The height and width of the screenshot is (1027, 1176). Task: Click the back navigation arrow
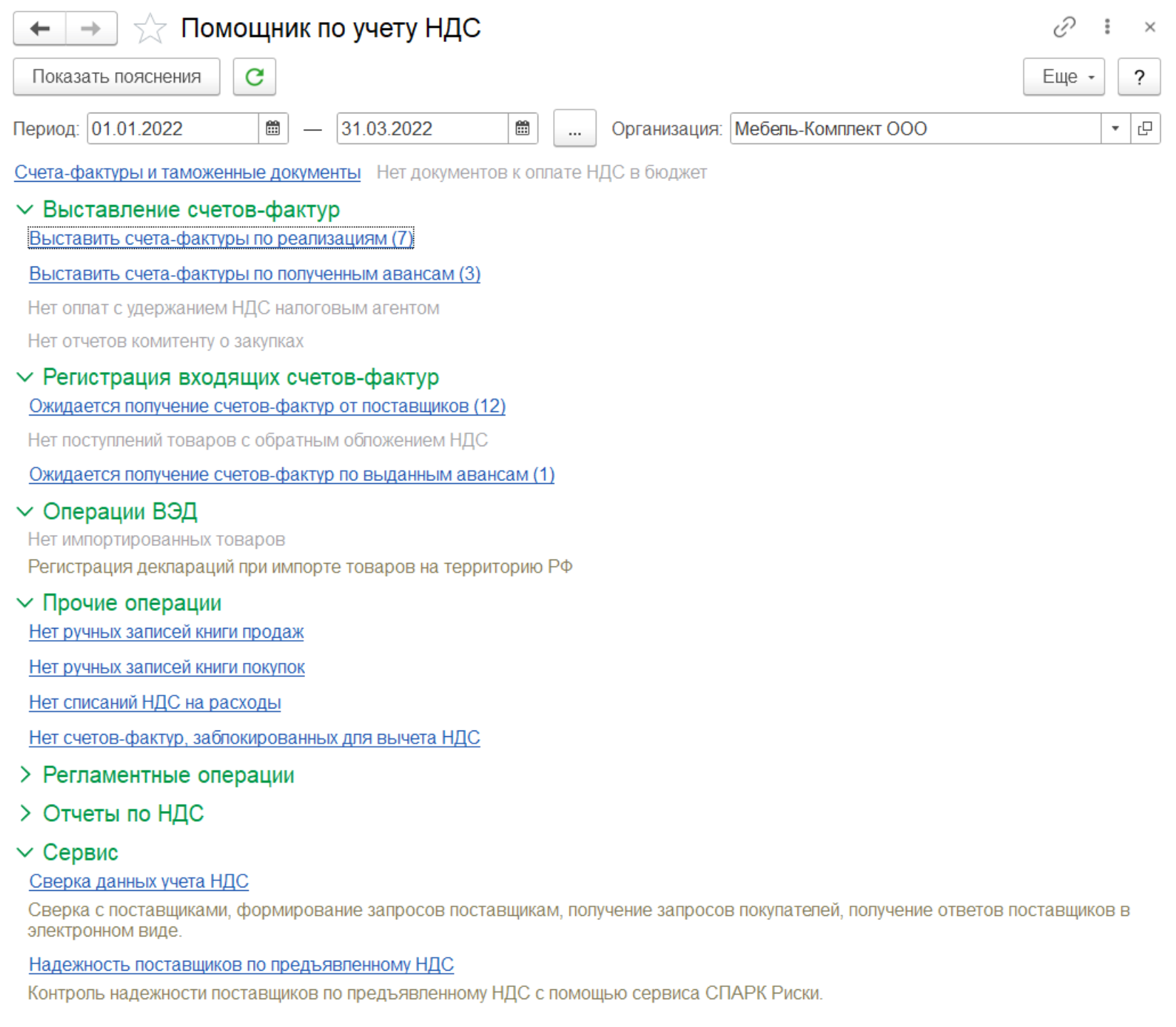tap(40, 29)
